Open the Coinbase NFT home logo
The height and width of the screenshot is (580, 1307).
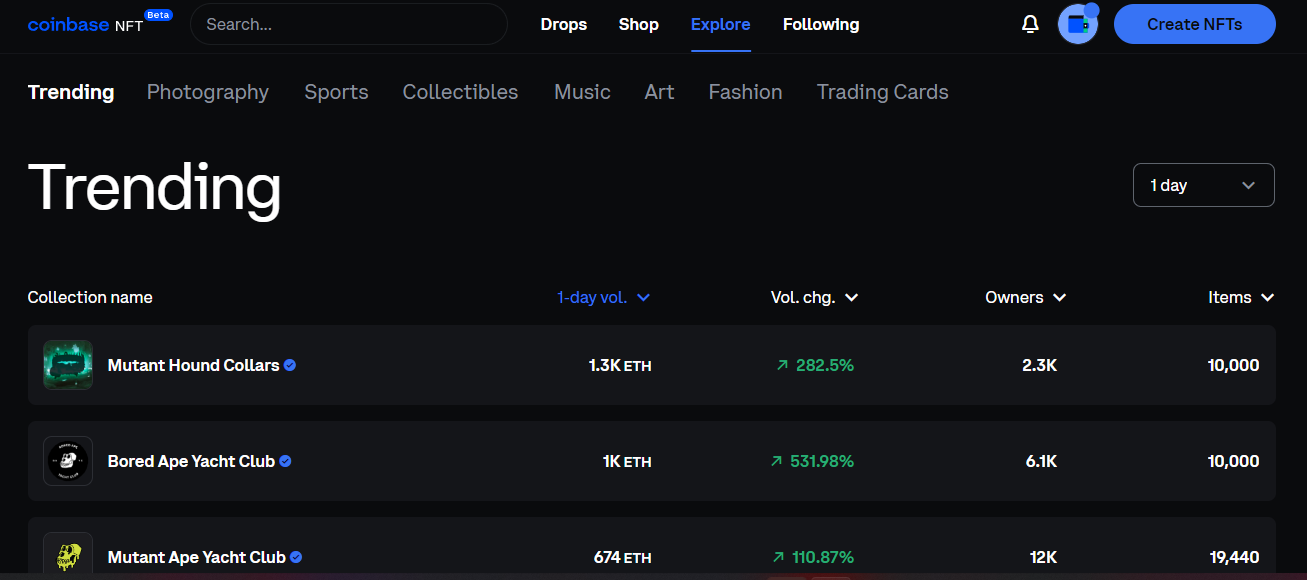[x=85, y=25]
